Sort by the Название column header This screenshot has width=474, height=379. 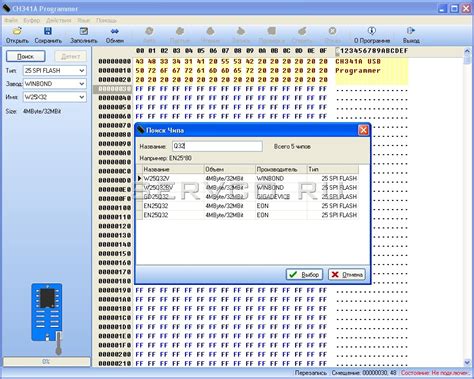coord(173,169)
